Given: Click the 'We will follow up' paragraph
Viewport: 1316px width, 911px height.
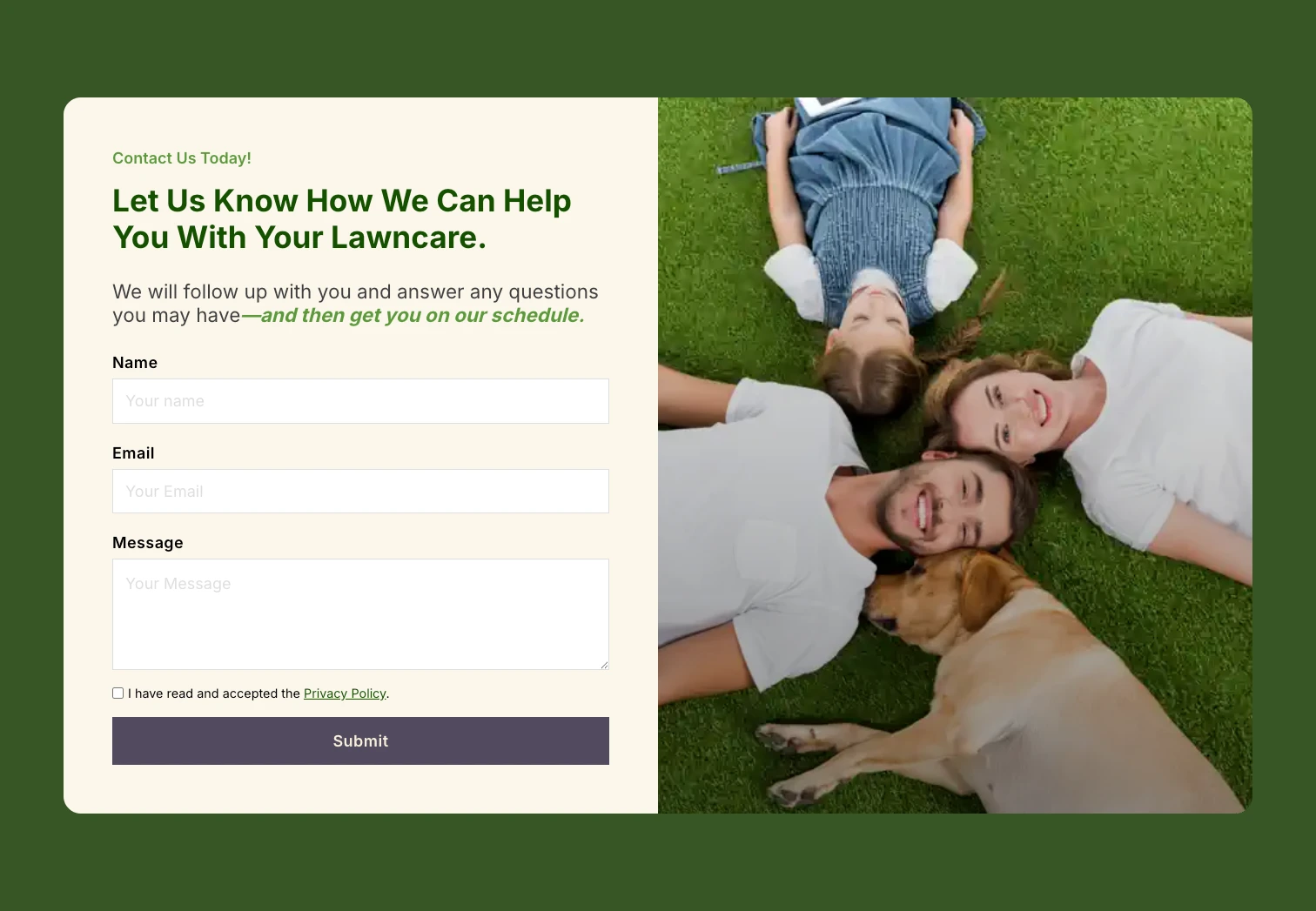Looking at the screenshot, I should [x=355, y=304].
